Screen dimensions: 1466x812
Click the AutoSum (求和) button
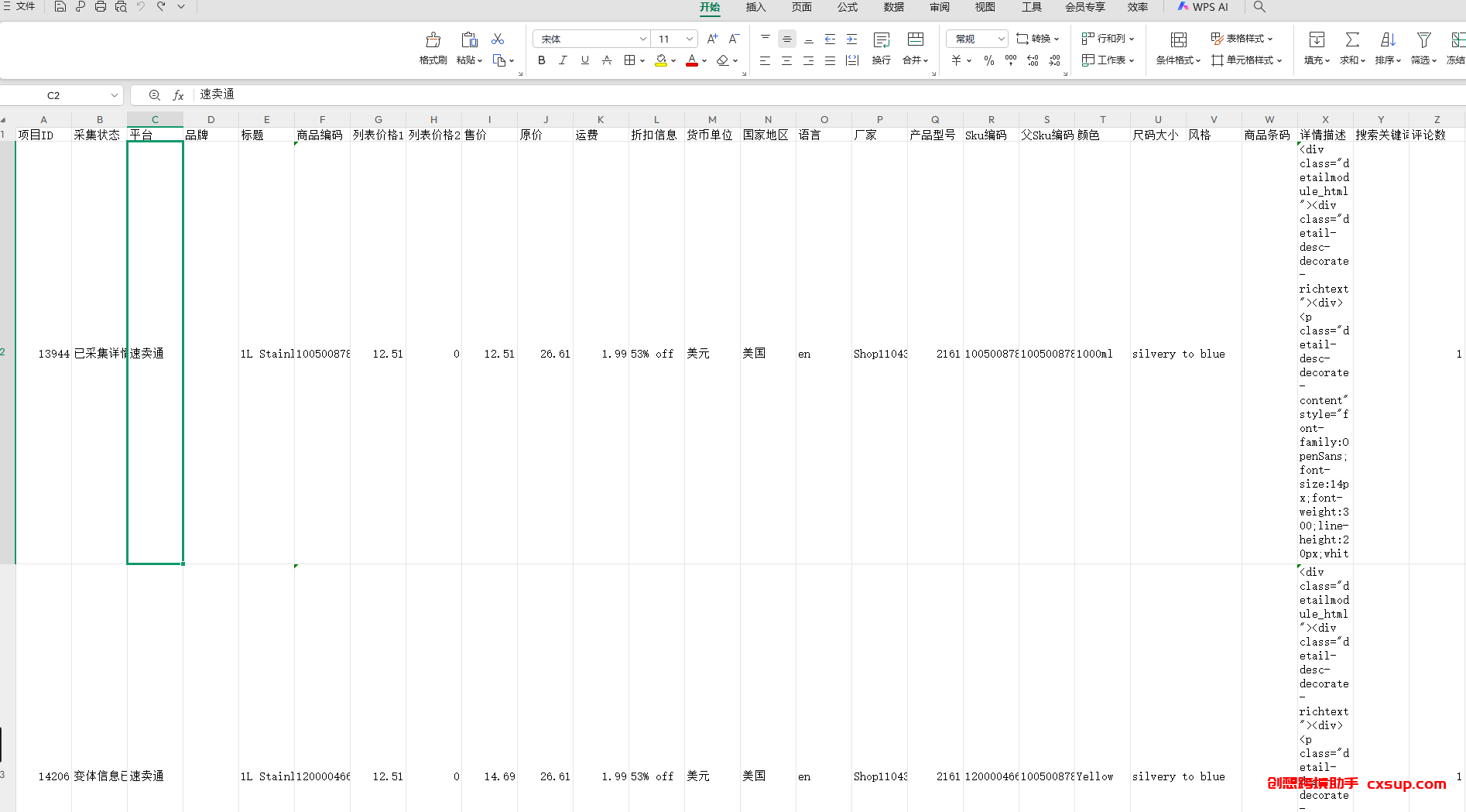pyautogui.click(x=1352, y=48)
